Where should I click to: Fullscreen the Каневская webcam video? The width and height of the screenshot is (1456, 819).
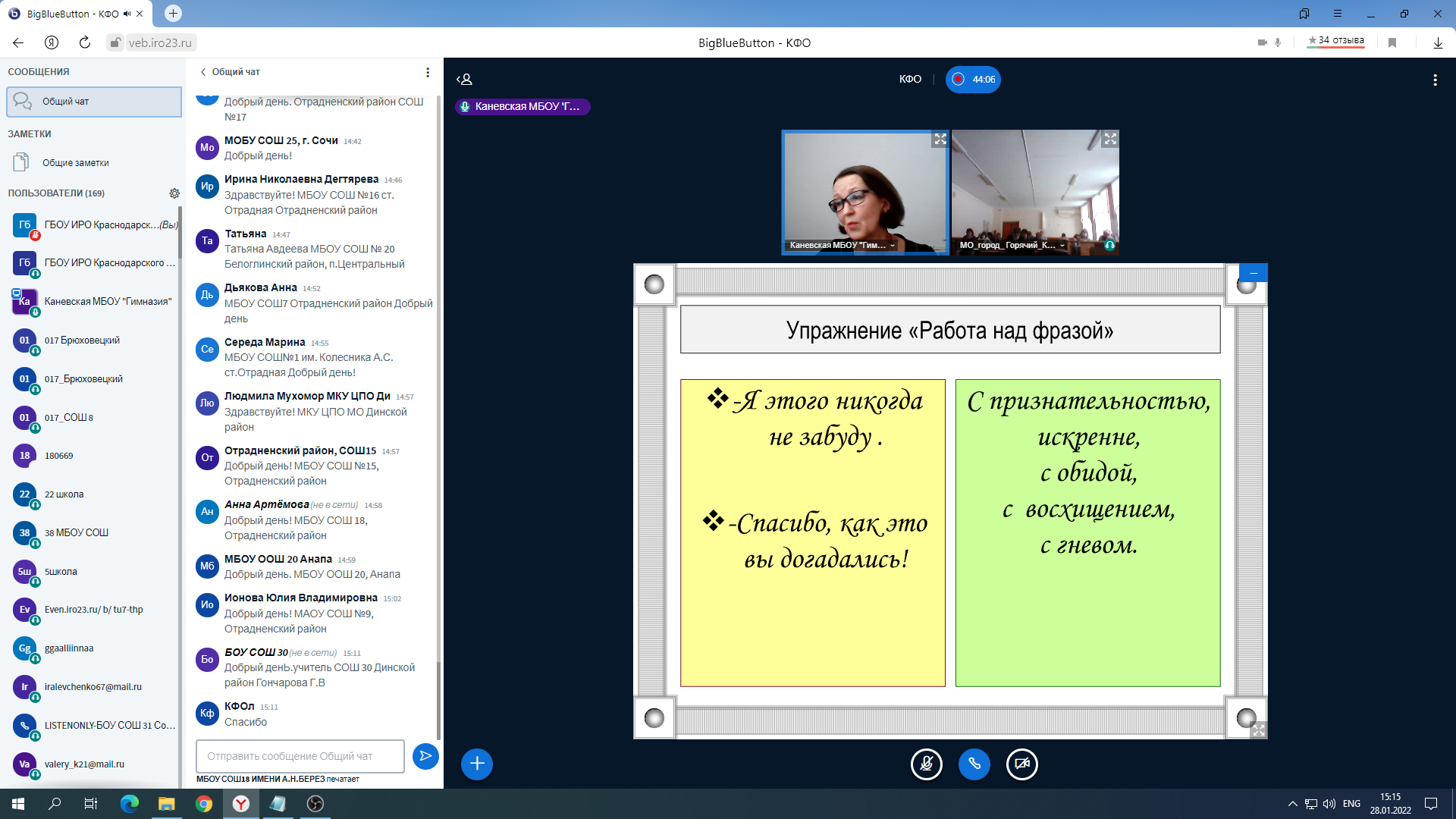pos(940,139)
